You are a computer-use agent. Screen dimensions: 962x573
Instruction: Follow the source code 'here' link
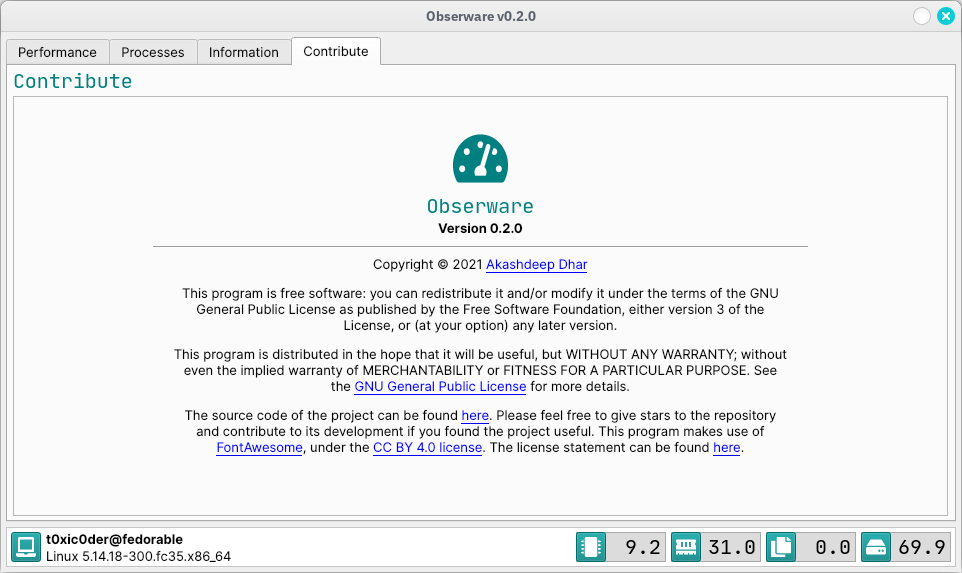[x=475, y=415]
